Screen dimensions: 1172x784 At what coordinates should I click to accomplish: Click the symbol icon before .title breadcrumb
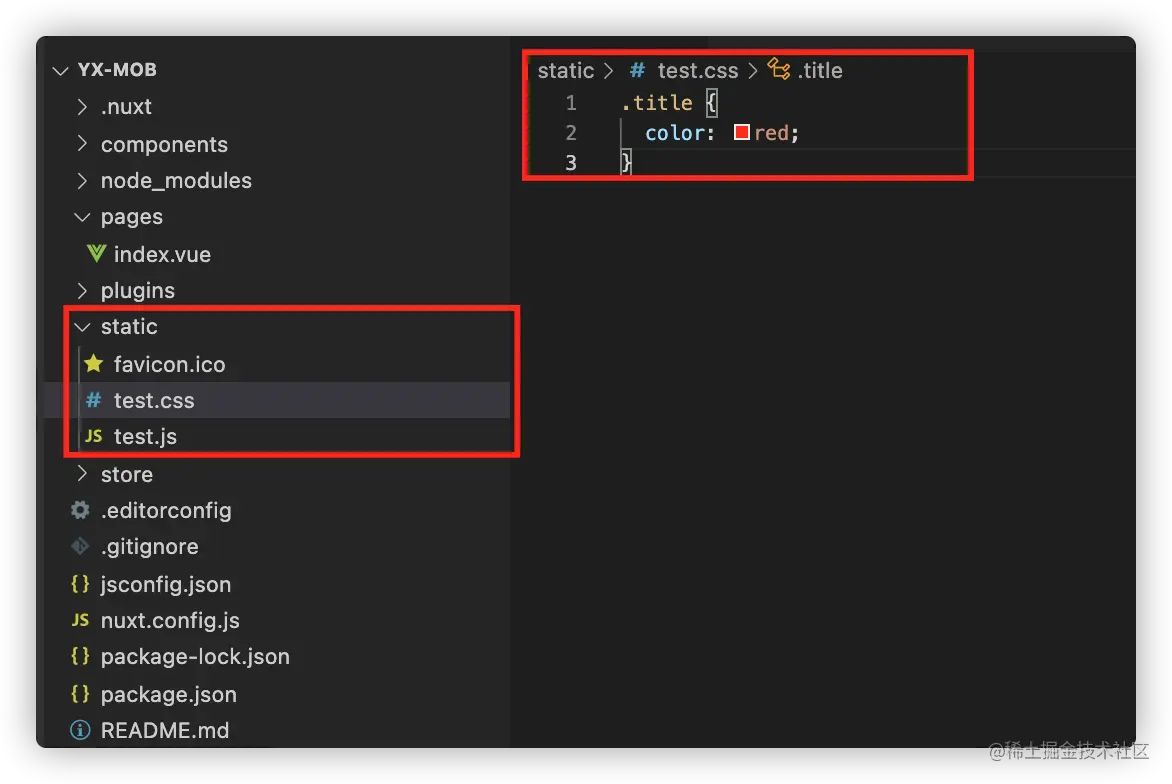click(779, 69)
